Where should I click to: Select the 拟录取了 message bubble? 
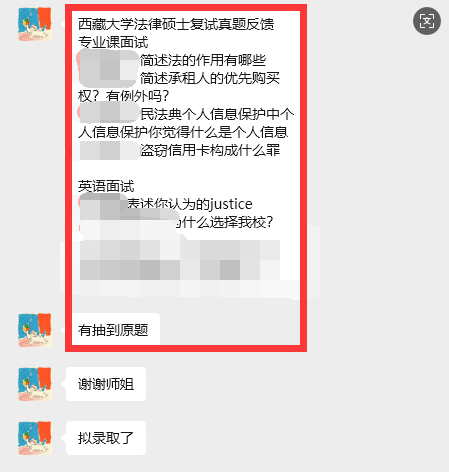(x=106, y=438)
